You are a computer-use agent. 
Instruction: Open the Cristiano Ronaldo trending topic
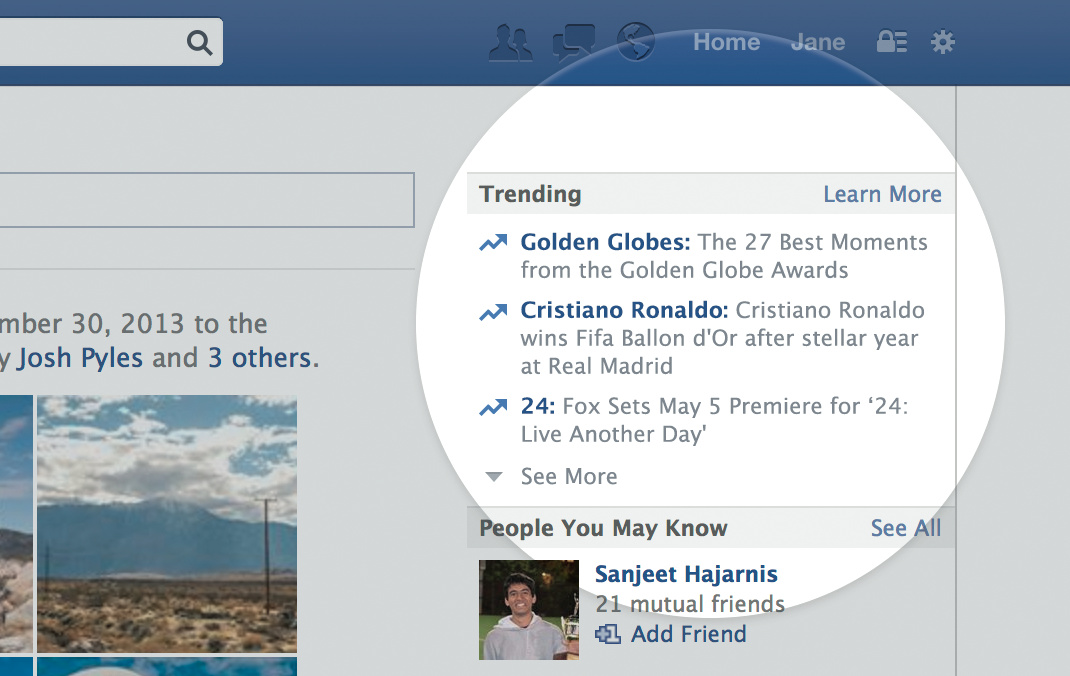pos(624,310)
